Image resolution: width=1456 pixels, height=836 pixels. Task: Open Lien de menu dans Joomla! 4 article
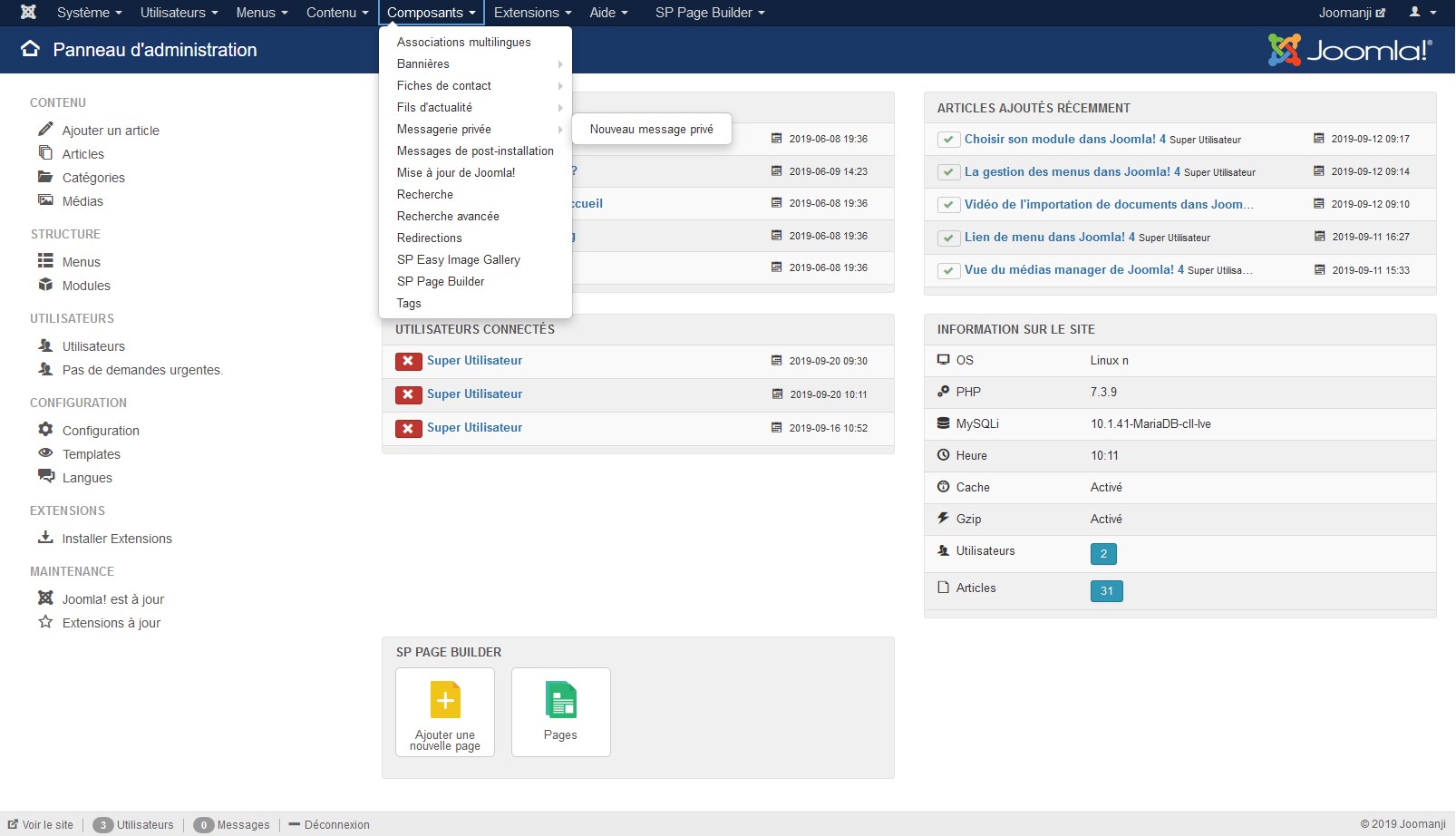(1050, 237)
